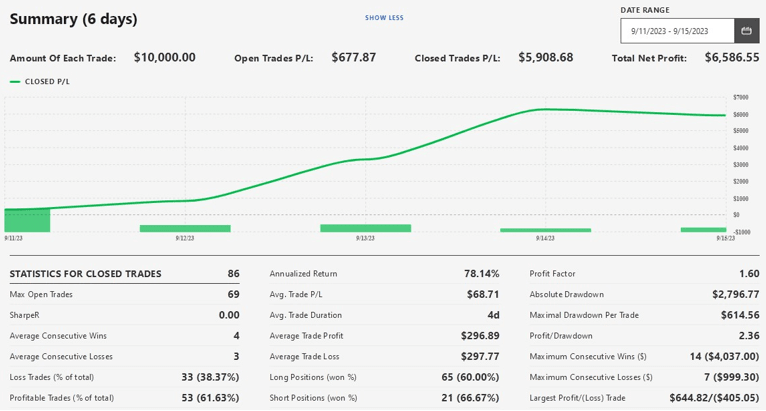Screen dimensions: 766x411
Task: Click the date range input field
Action: (x=677, y=31)
